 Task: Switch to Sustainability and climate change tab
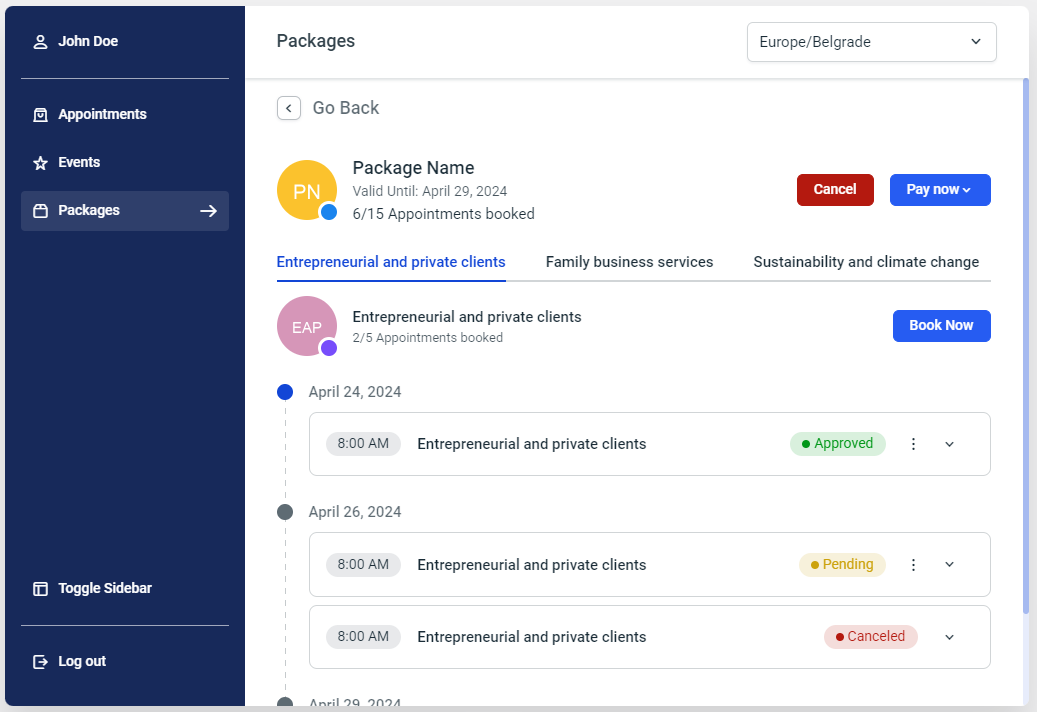(x=866, y=262)
